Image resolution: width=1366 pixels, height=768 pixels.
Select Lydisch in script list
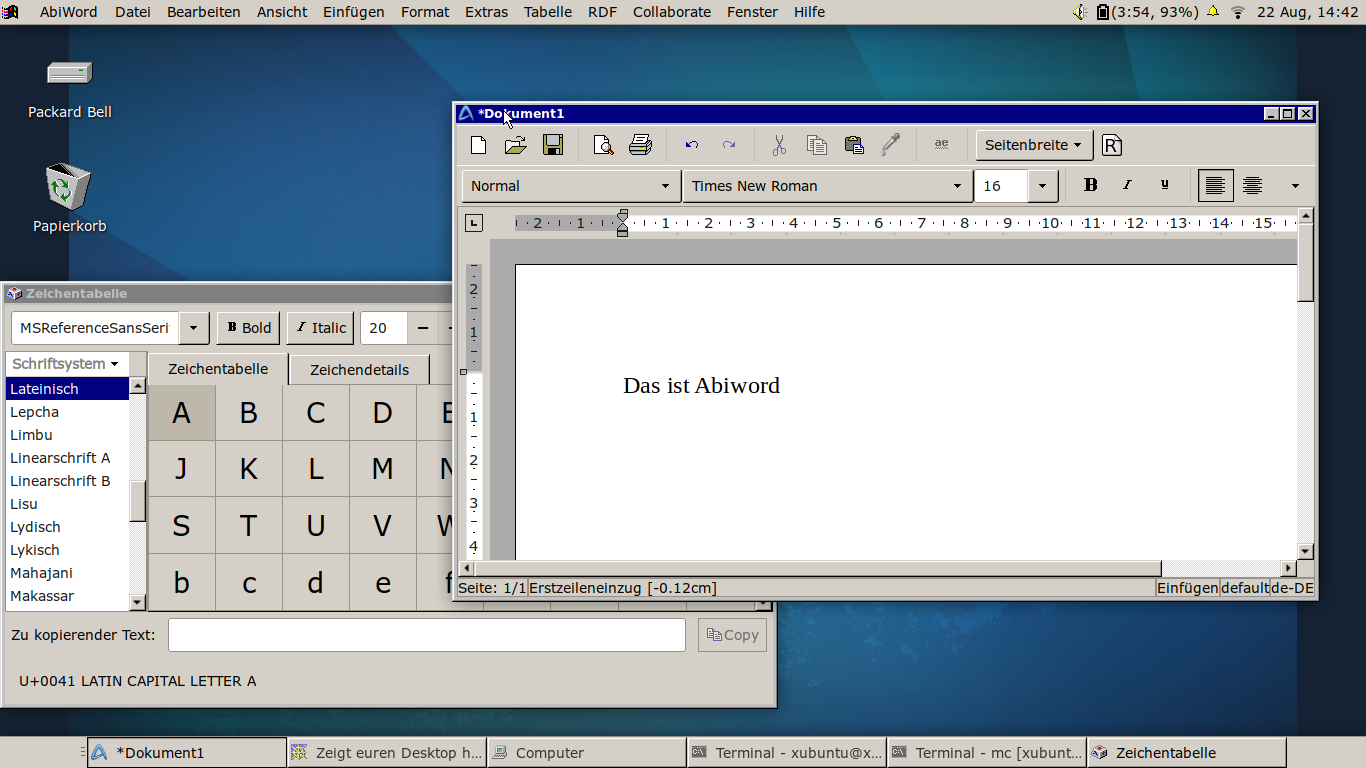point(67,527)
